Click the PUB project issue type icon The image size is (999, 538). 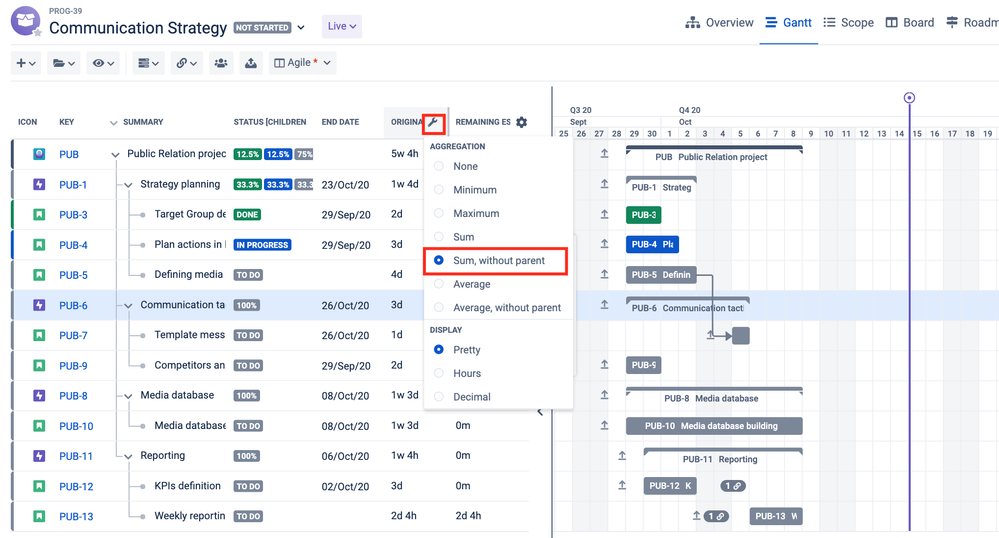[39, 154]
